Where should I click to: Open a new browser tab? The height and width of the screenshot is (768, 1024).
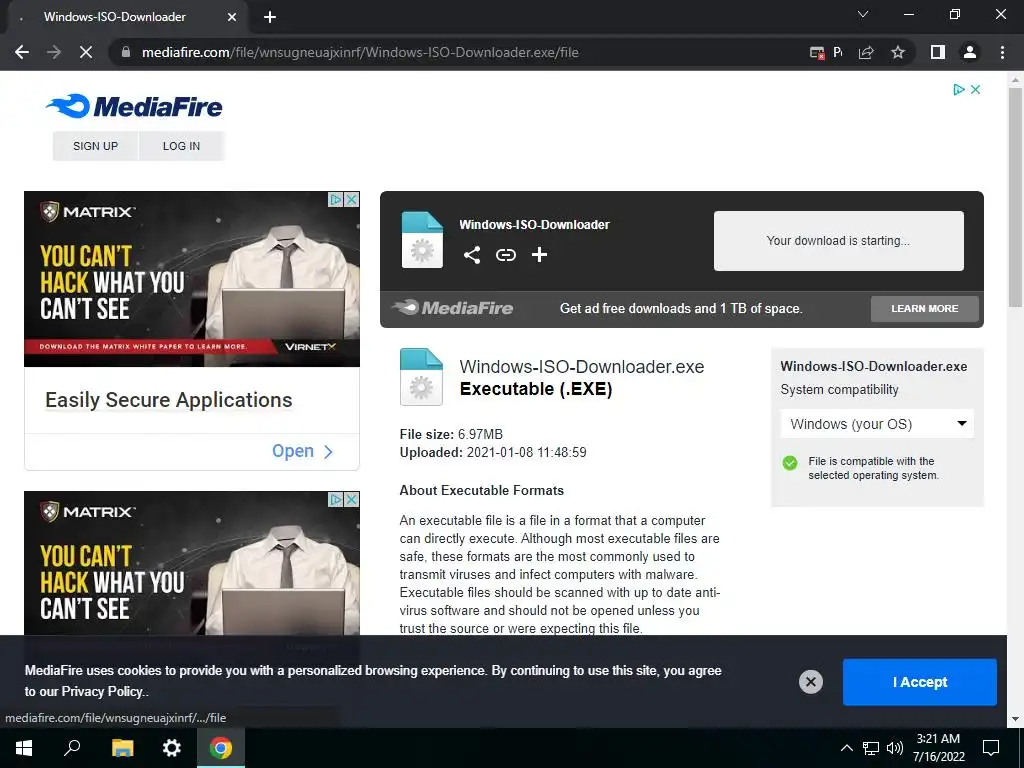click(270, 17)
